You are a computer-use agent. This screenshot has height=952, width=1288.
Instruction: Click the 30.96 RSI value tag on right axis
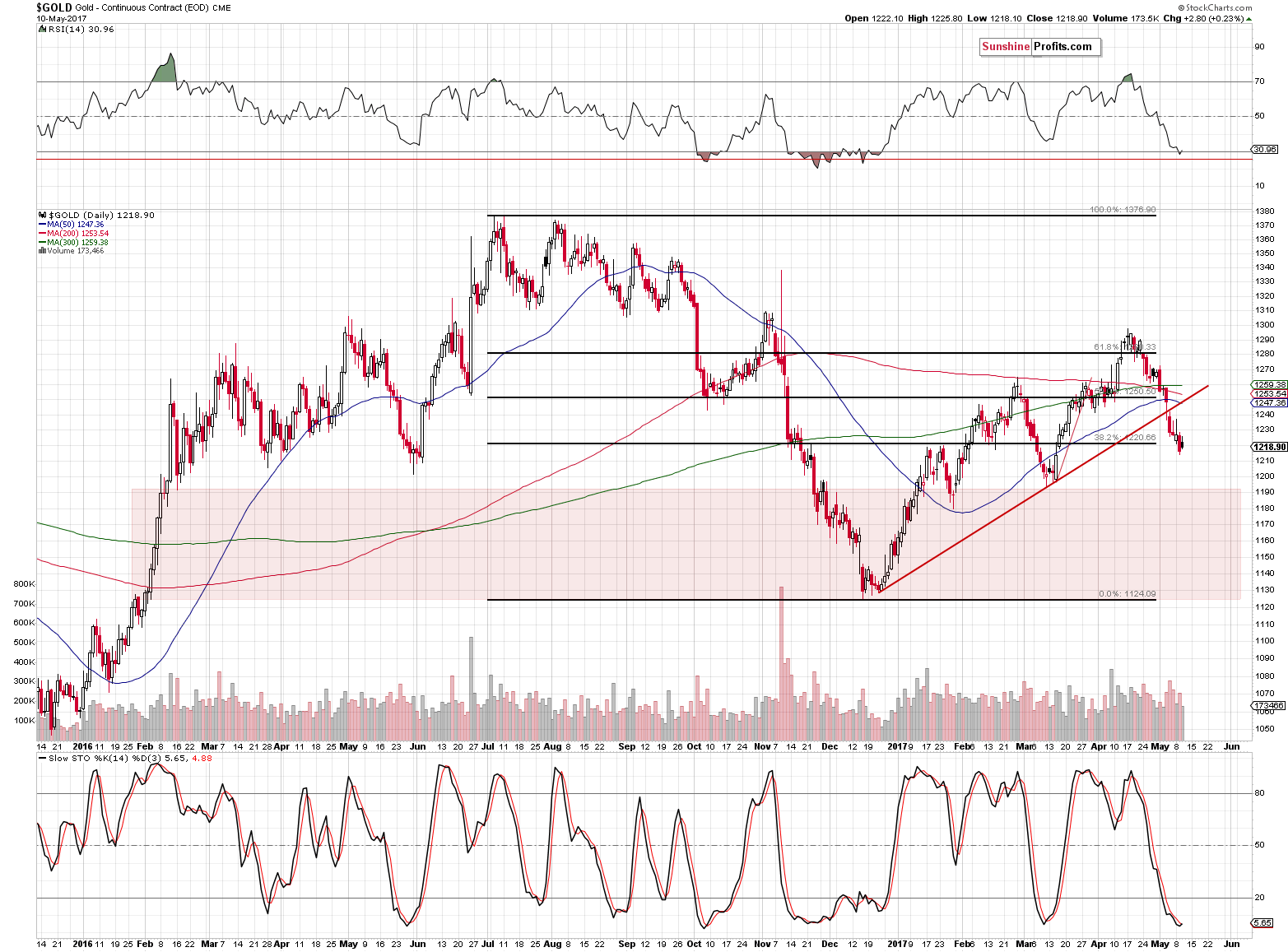pos(1264,149)
